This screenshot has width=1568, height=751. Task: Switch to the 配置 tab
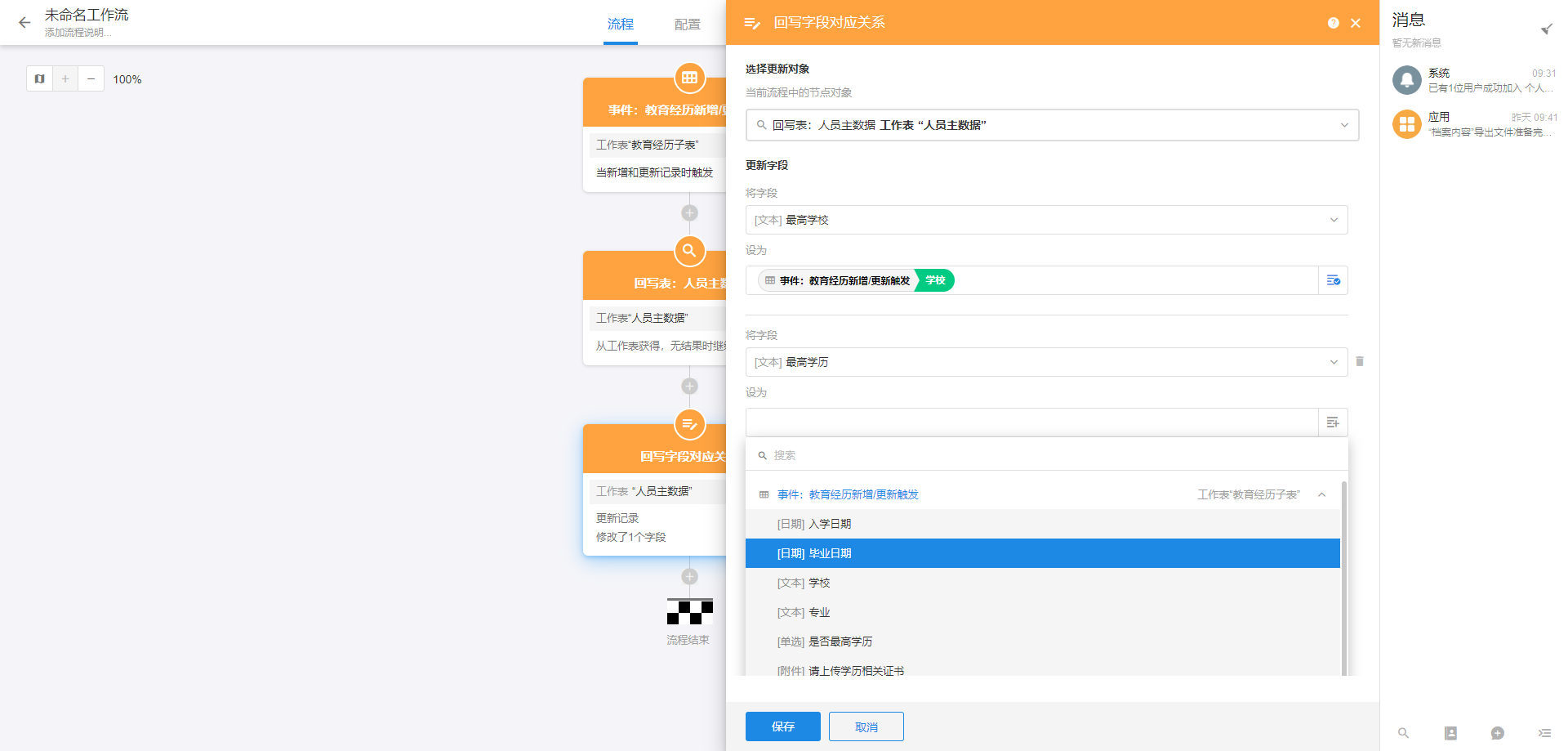pyautogui.click(x=687, y=25)
